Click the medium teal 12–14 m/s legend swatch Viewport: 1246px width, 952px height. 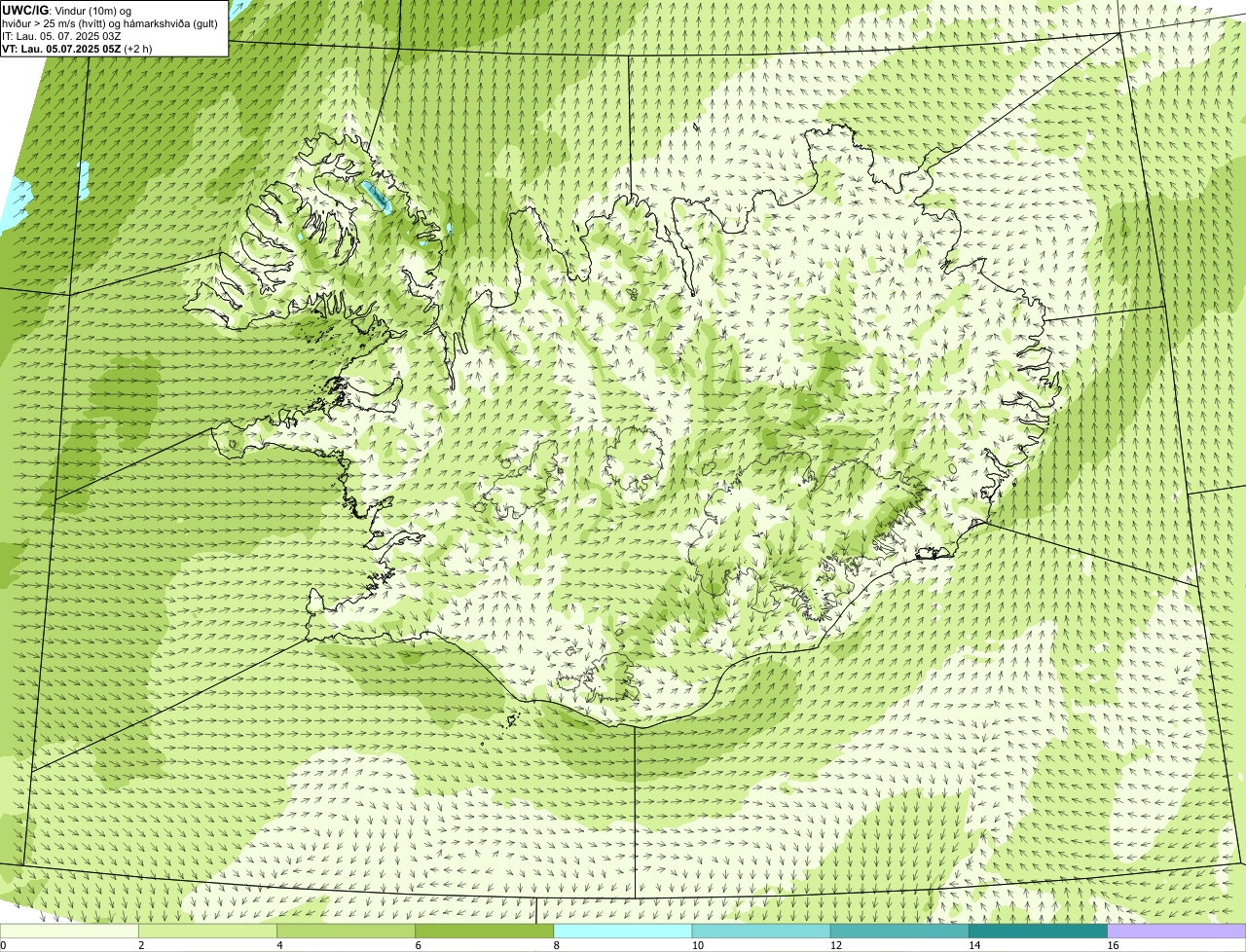pos(899,932)
